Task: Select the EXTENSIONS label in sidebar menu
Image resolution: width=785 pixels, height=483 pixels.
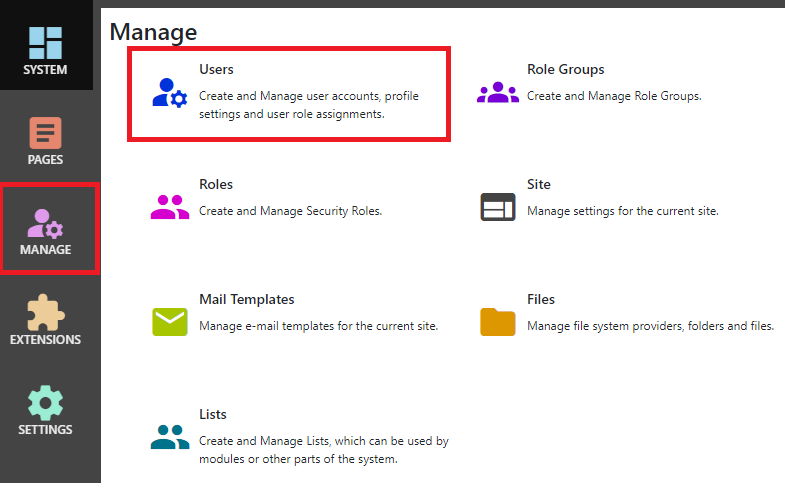Action: (46, 340)
